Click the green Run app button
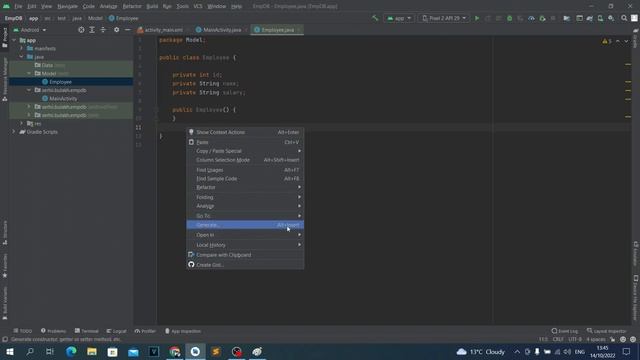 click(477, 18)
